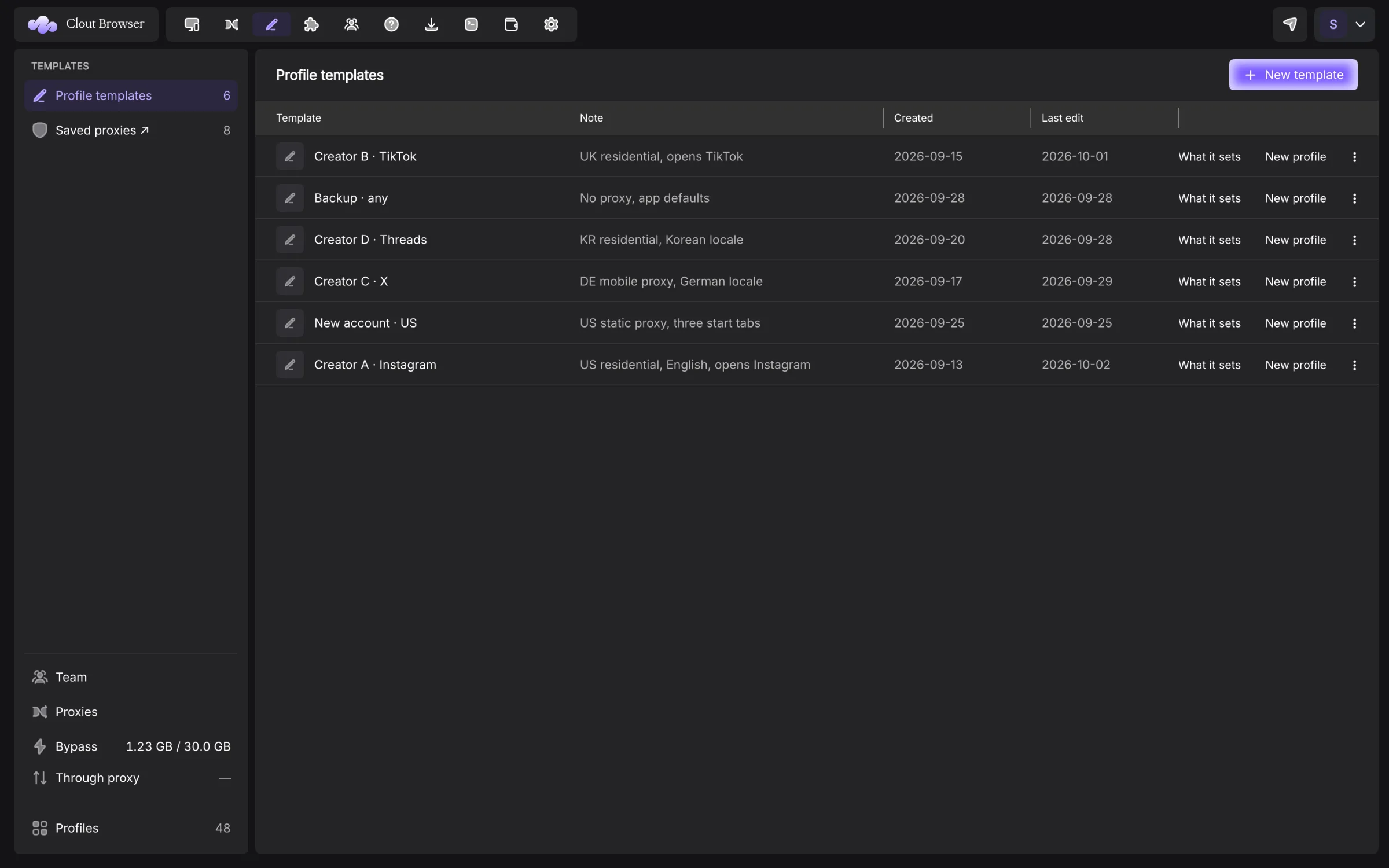Viewport: 1389px width, 868px height.
Task: Click the New template button
Action: tap(1293, 75)
